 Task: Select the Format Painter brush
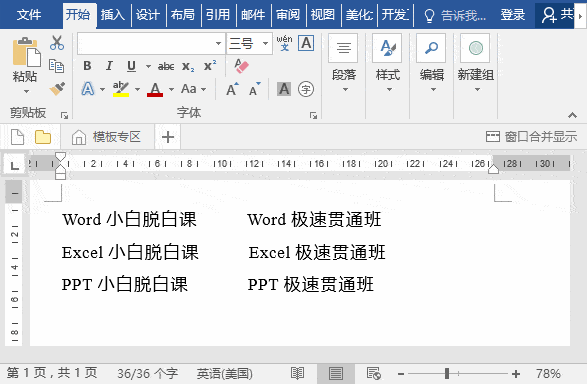pos(57,89)
